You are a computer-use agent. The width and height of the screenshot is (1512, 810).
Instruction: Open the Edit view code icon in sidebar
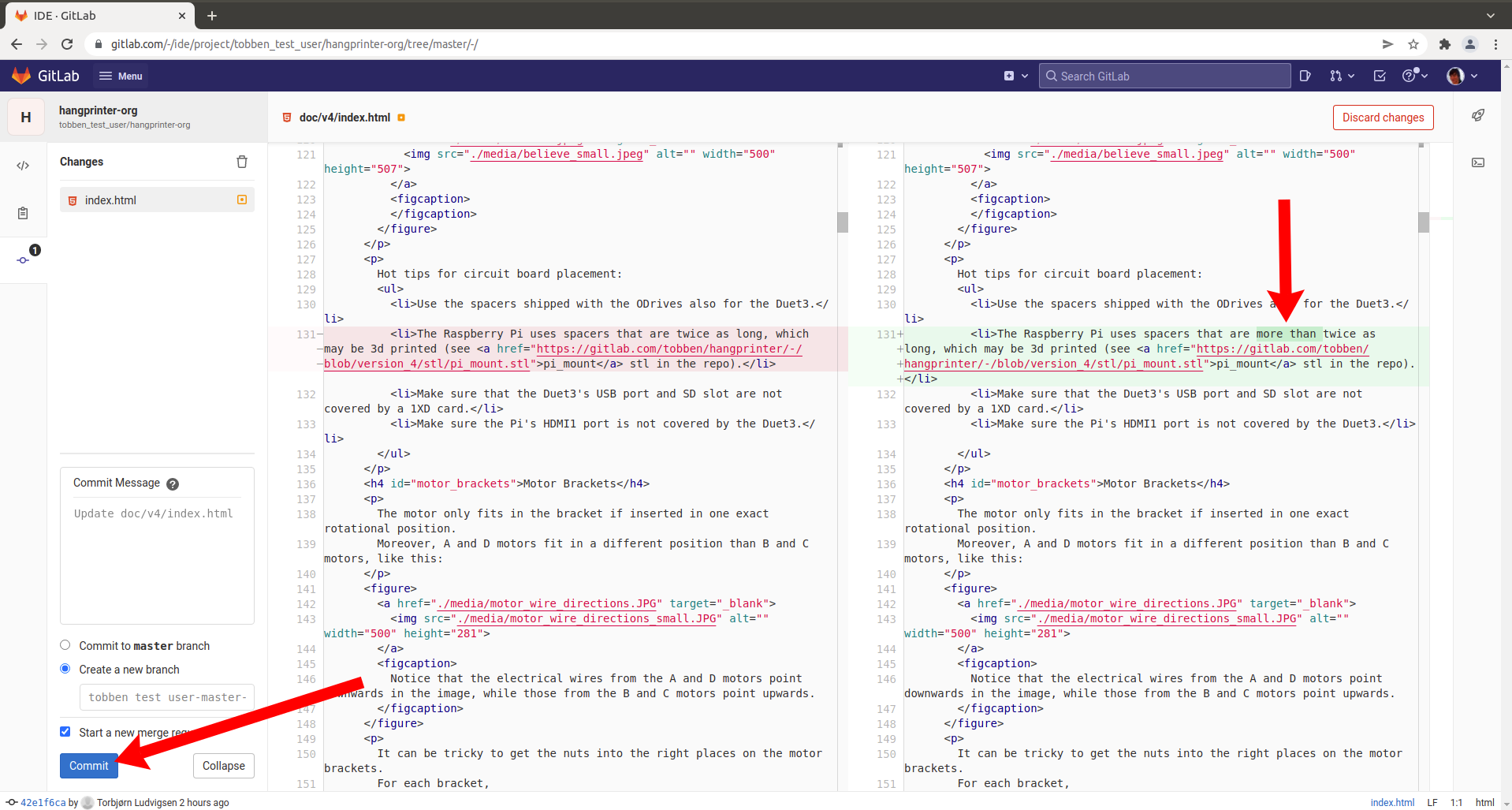[x=23, y=166]
